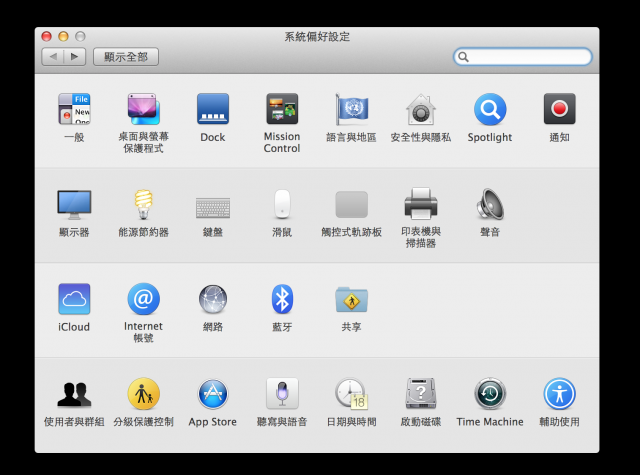Open Spotlight preferences icon
The width and height of the screenshot is (640, 475).
[x=490, y=109]
